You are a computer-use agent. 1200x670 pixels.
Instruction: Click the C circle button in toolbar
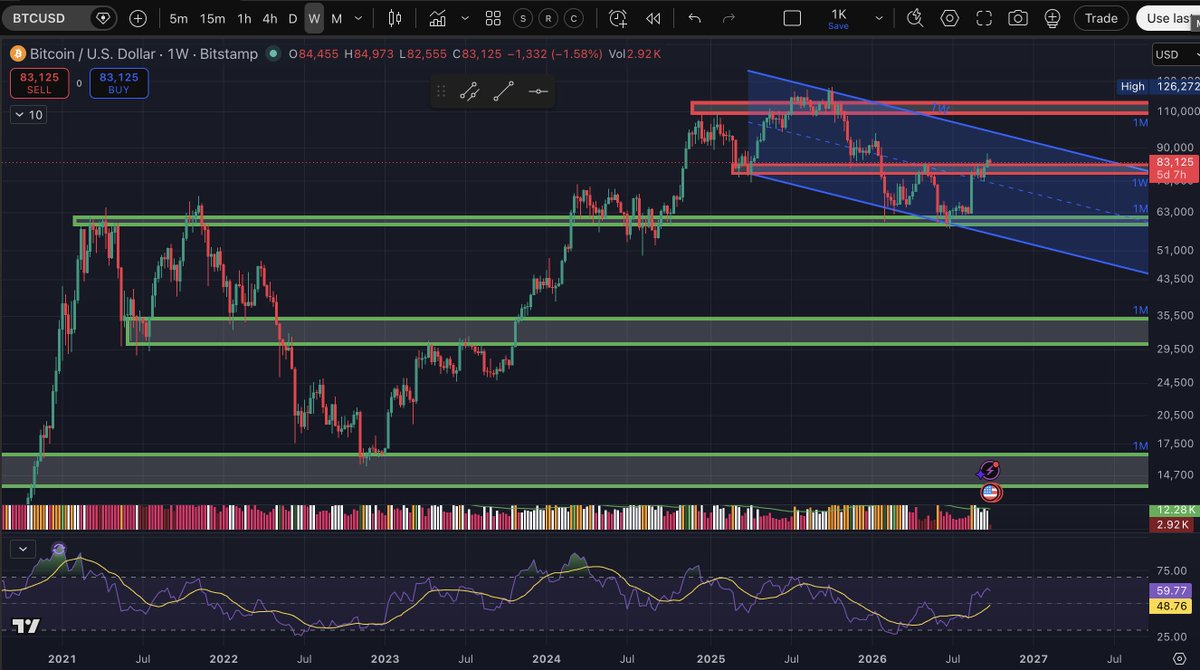(573, 18)
